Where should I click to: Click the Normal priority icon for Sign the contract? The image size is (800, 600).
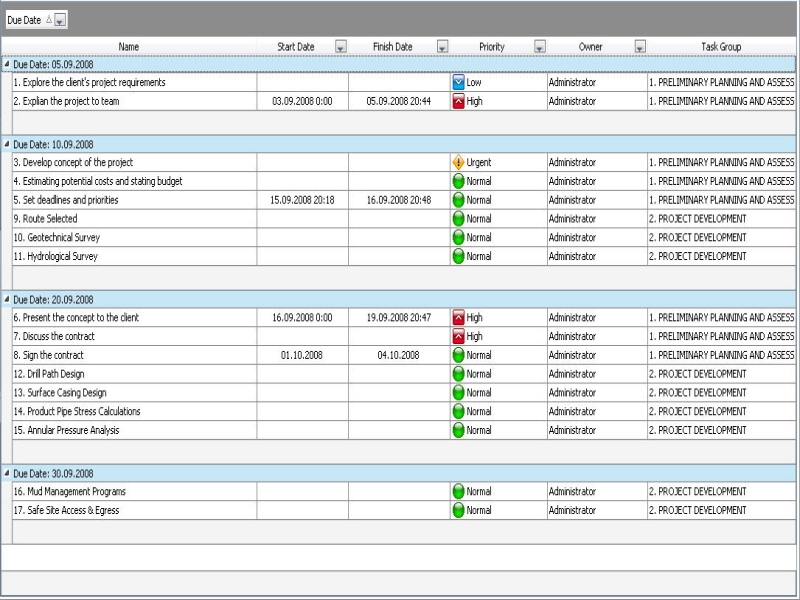(459, 355)
